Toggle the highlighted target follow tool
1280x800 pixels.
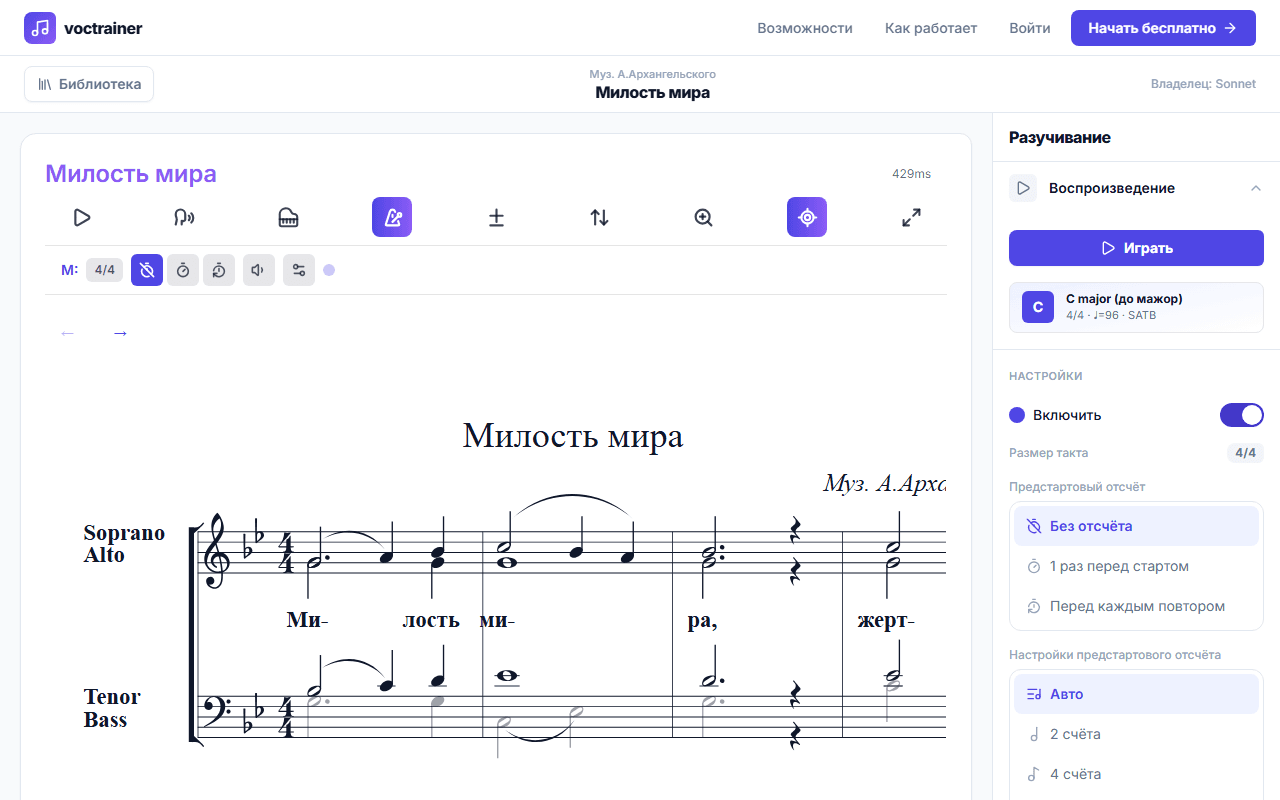(807, 217)
